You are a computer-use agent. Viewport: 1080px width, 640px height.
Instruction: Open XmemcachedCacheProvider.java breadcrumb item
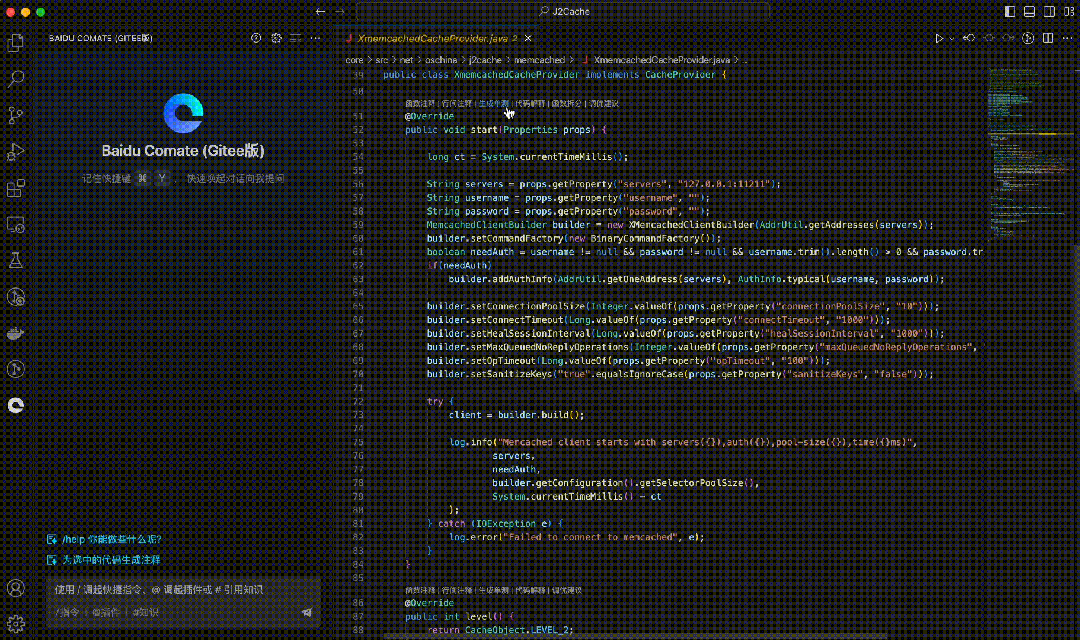coord(661,60)
